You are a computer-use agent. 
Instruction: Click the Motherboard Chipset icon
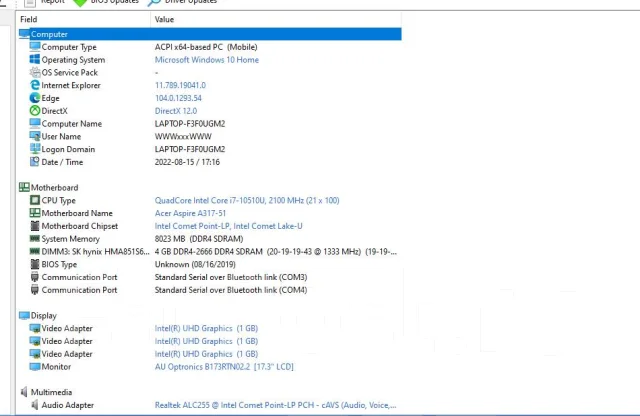(35, 226)
